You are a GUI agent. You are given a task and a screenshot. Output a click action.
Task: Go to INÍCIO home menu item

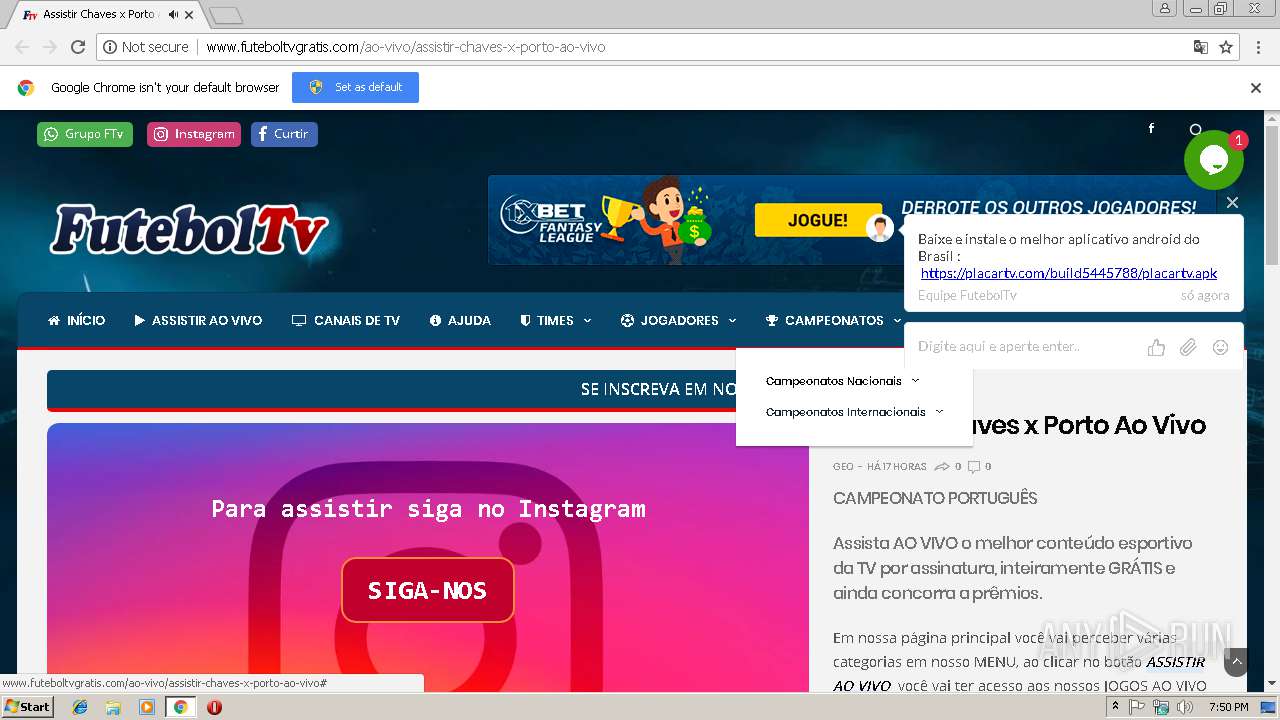pyautogui.click(x=76, y=321)
